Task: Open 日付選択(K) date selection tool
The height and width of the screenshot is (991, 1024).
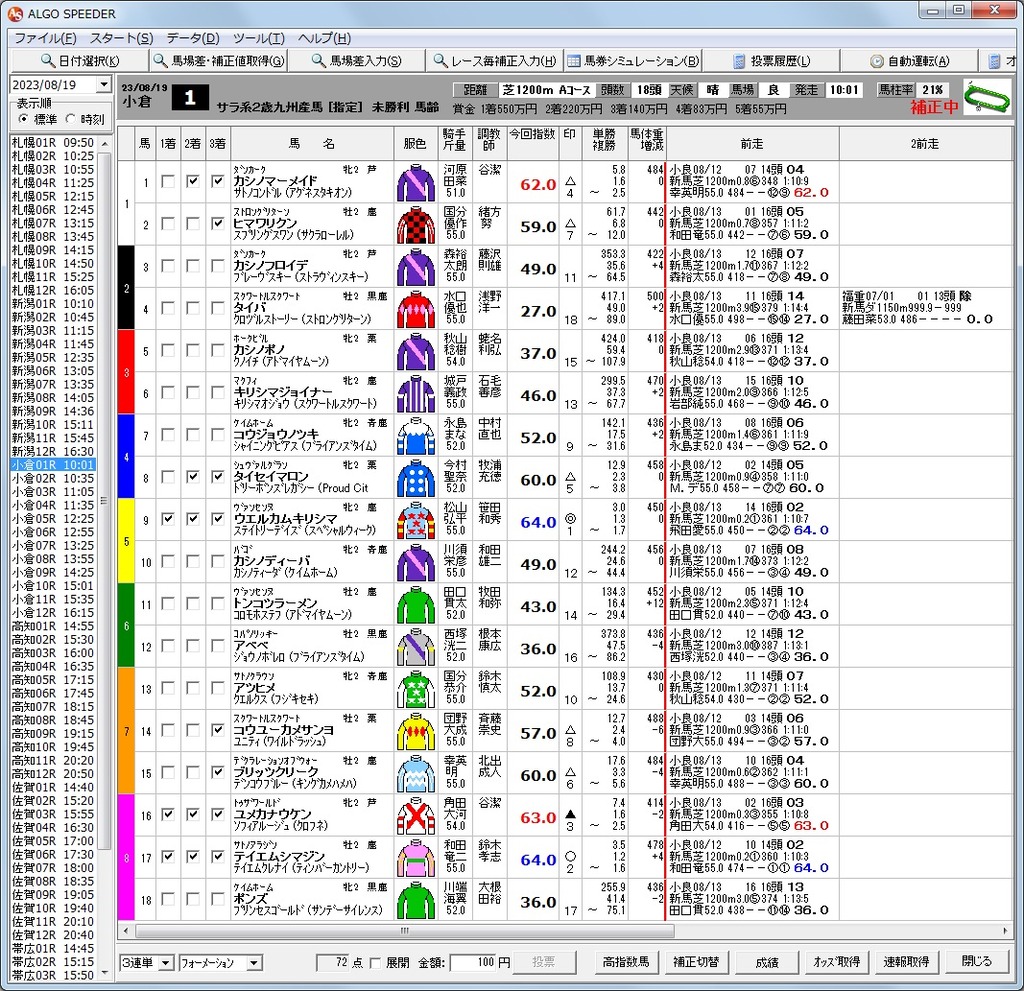Action: click(x=80, y=61)
